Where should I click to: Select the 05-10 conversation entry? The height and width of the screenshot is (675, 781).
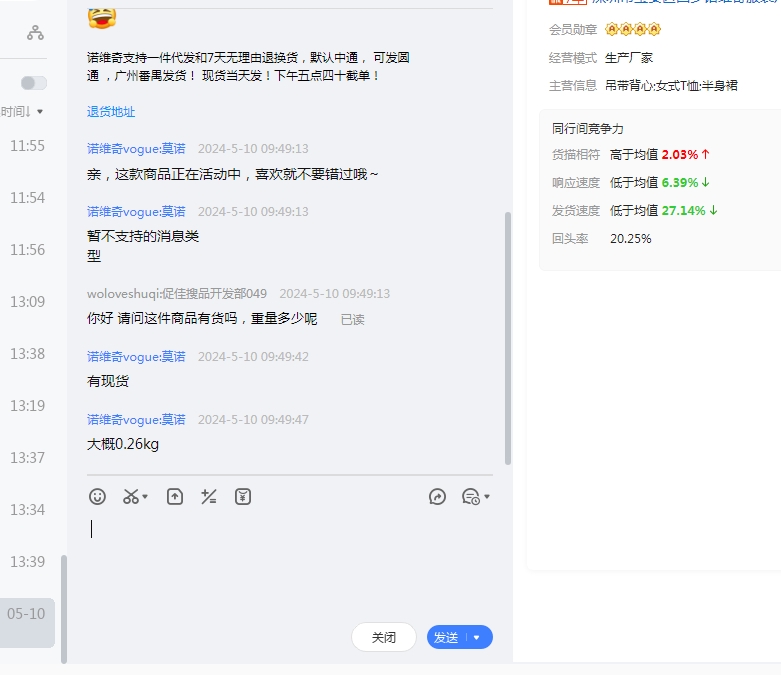coord(26,613)
